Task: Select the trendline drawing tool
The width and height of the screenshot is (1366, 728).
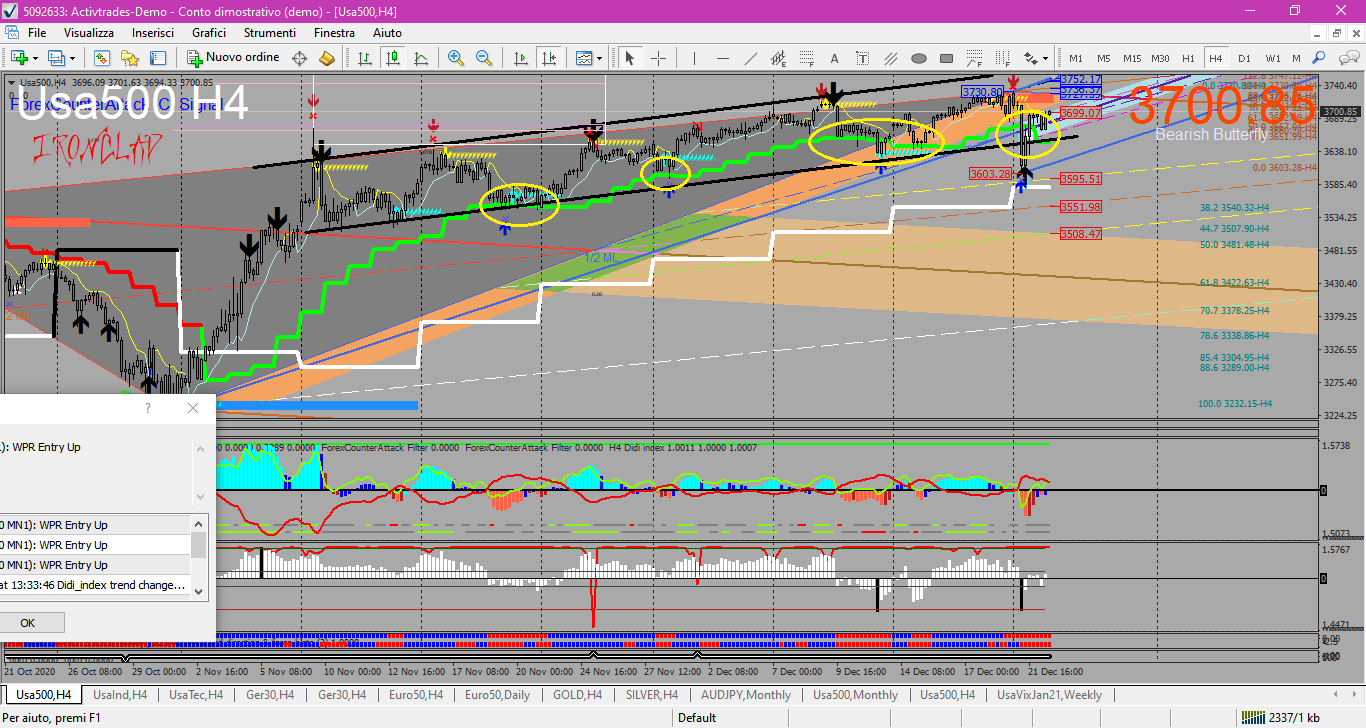Action: (750, 58)
